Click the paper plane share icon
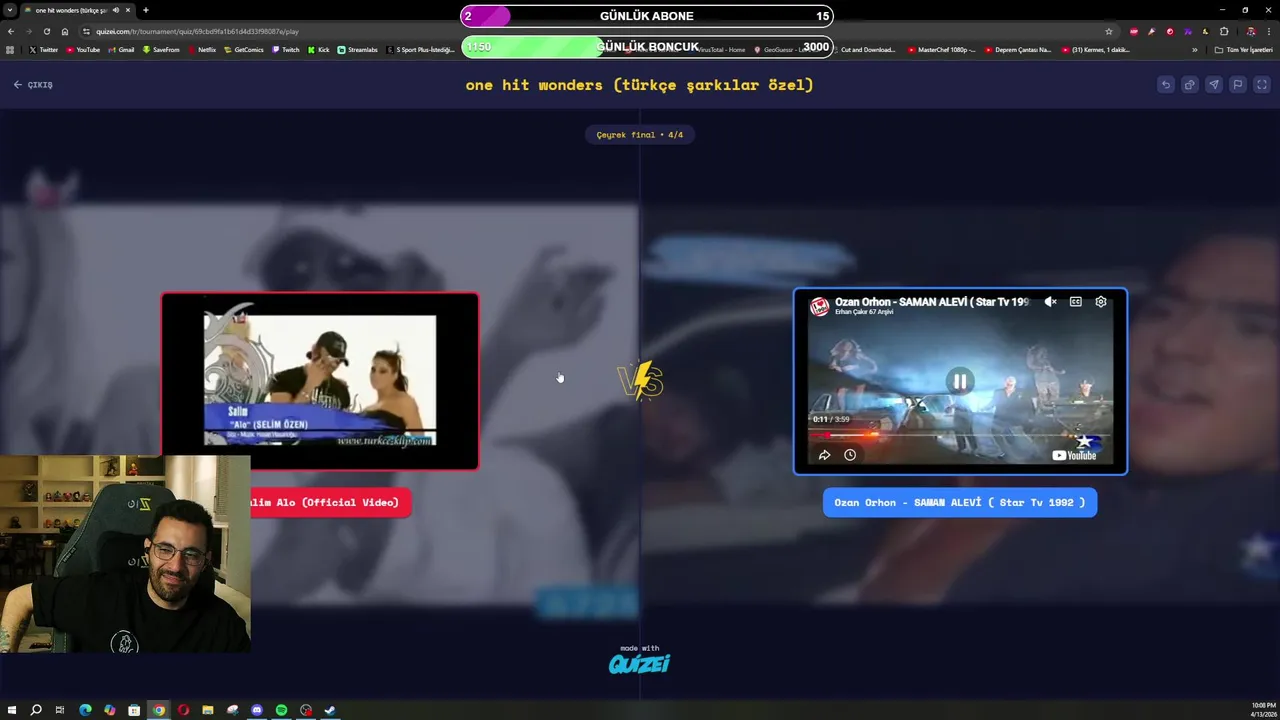The height and width of the screenshot is (720, 1280). tap(1213, 85)
